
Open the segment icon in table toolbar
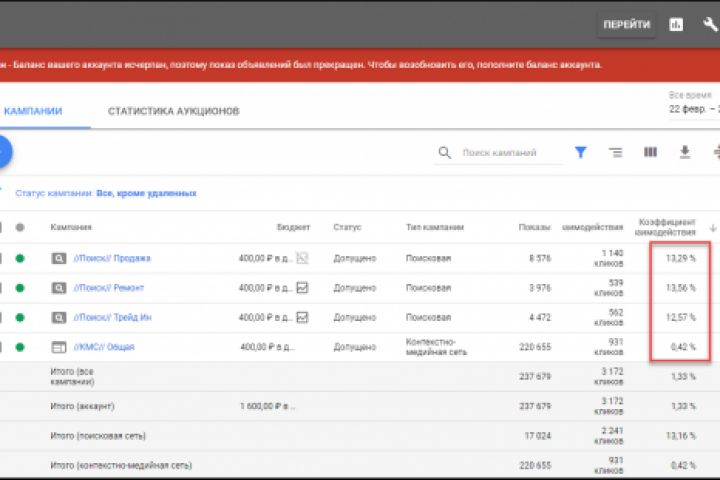[x=615, y=153]
